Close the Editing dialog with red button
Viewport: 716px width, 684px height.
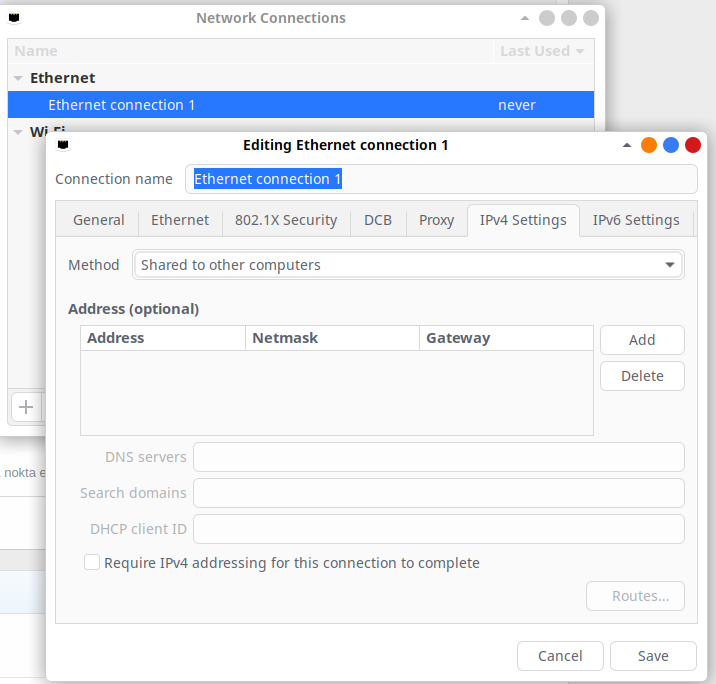pyautogui.click(x=693, y=145)
